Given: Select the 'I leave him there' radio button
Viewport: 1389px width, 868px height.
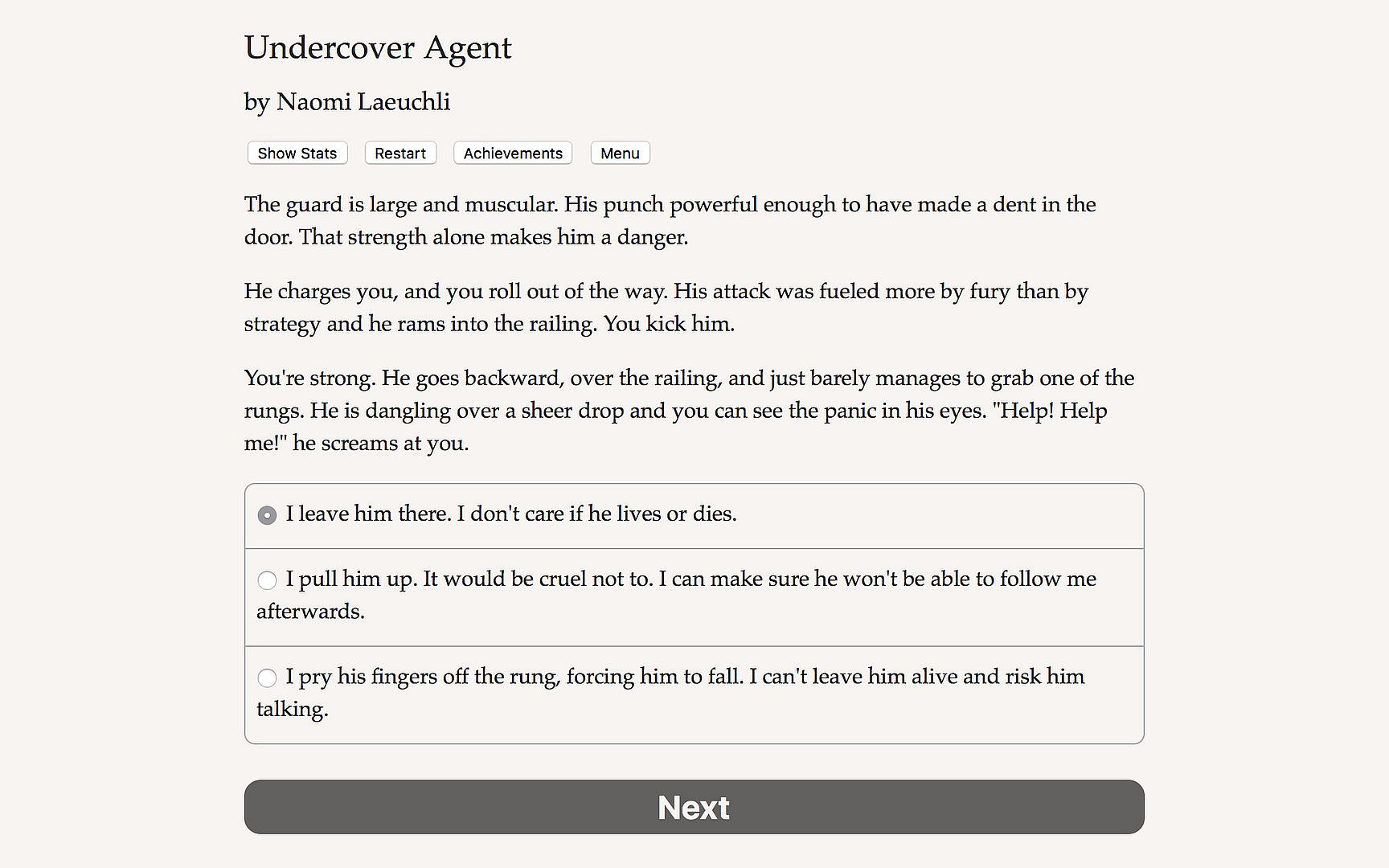Looking at the screenshot, I should pyautogui.click(x=267, y=515).
